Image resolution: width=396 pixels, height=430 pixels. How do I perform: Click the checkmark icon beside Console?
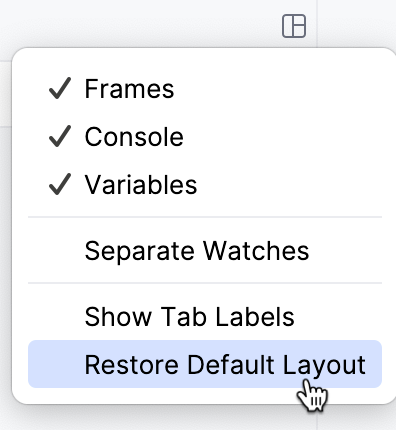point(60,136)
